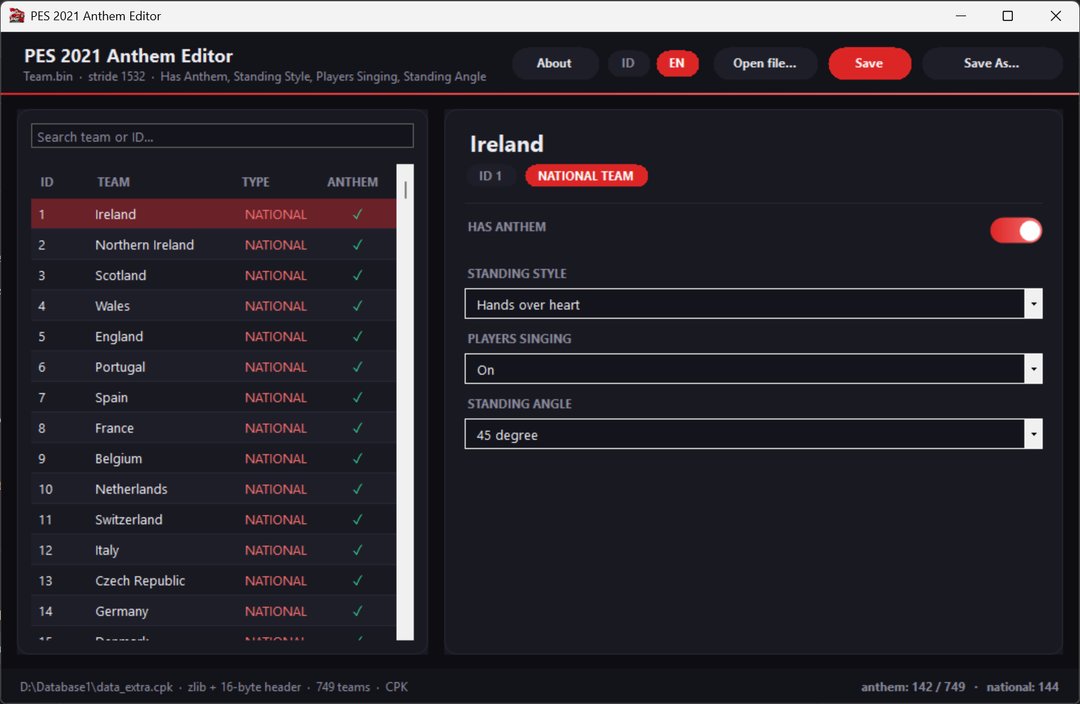Maximize the Anthem Editor window
Viewport: 1080px width, 704px height.
tap(1008, 15)
